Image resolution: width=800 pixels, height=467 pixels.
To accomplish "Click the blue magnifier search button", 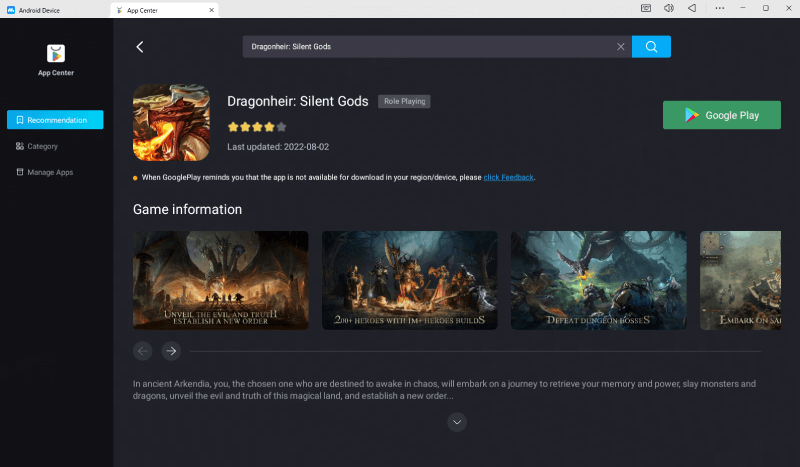I will coord(651,47).
